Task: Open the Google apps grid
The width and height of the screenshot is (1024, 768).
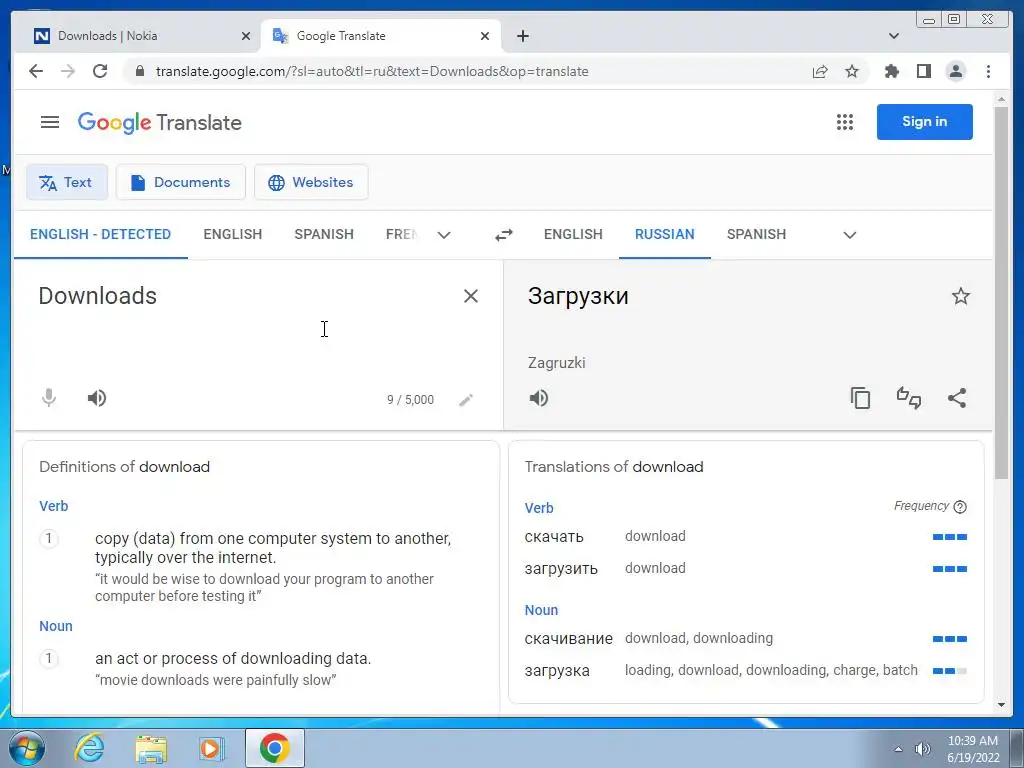Action: coord(844,122)
